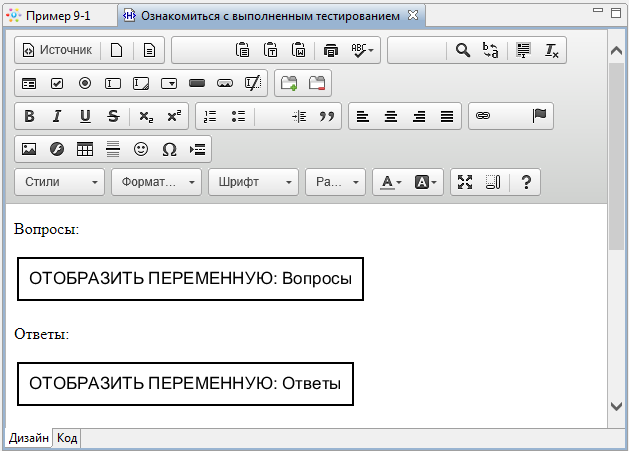Click the Print icon in the toolbar
The width and height of the screenshot is (629, 451).
tap(331, 50)
